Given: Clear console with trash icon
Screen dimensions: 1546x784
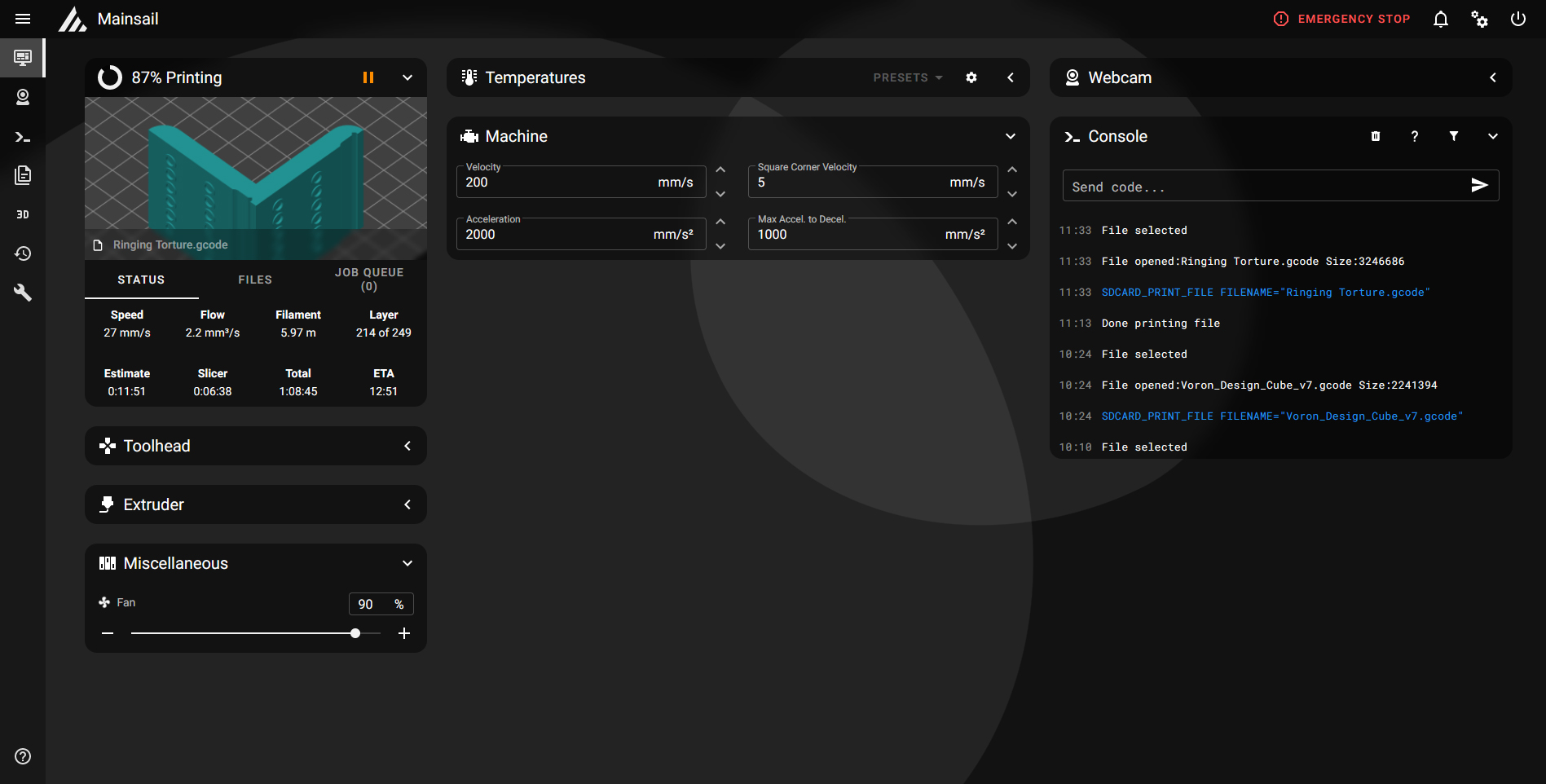Looking at the screenshot, I should [1376, 136].
